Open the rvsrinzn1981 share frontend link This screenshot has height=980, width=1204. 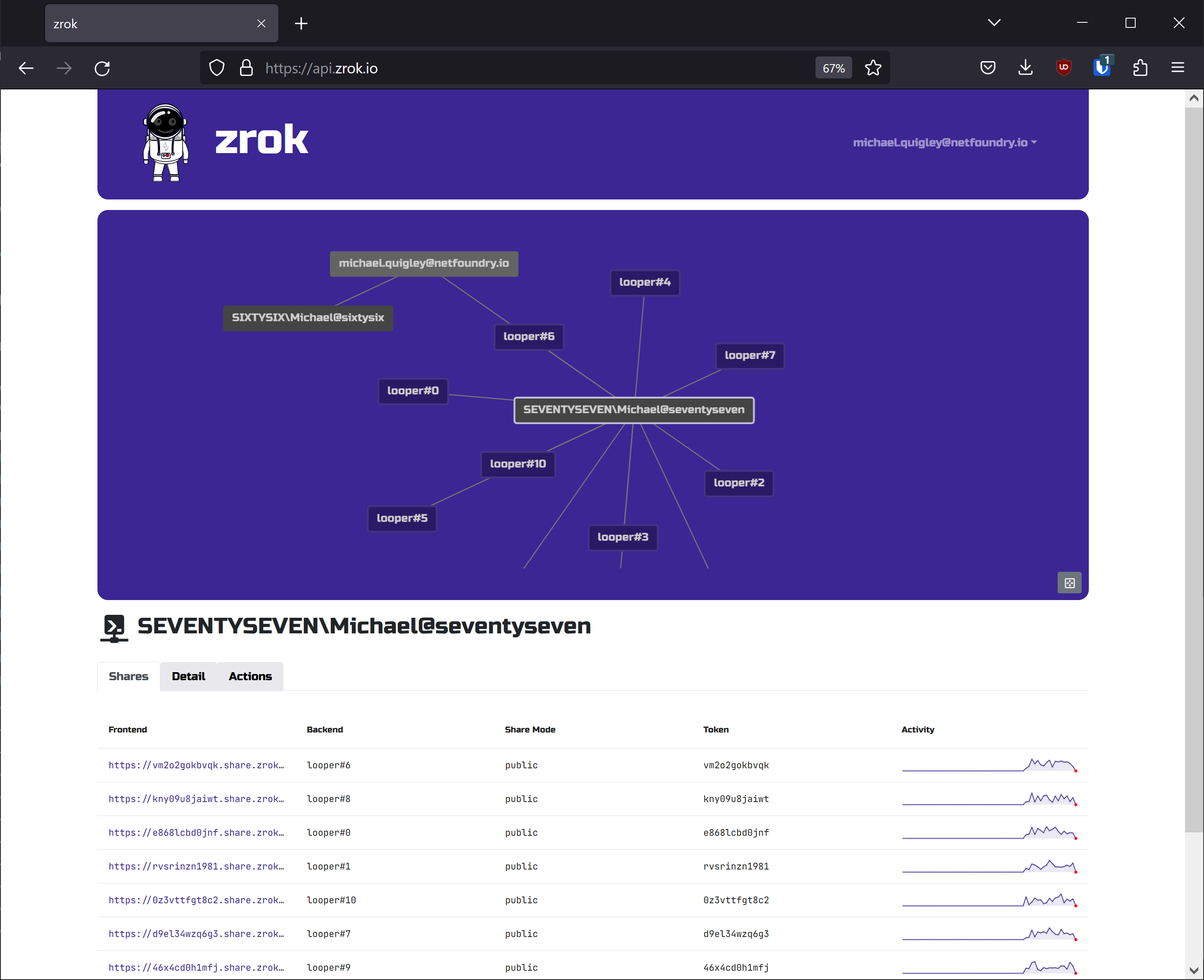[196, 866]
